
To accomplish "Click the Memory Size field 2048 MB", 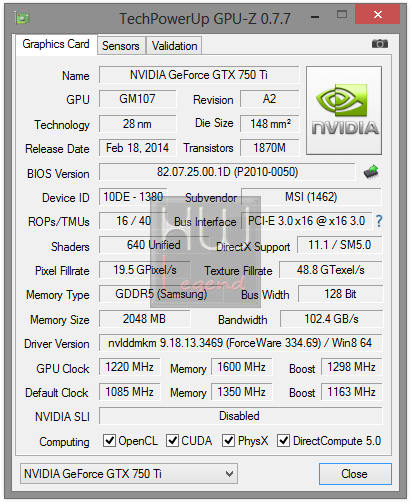I will [144, 319].
